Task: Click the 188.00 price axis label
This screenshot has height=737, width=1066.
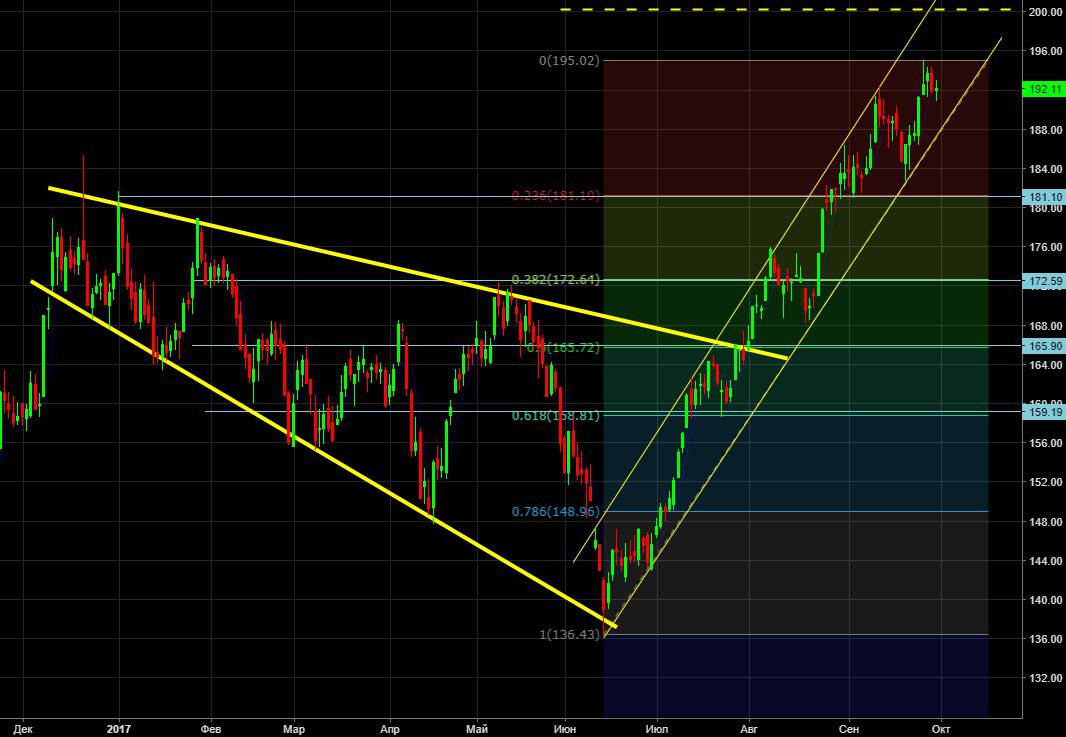Action: (1046, 130)
